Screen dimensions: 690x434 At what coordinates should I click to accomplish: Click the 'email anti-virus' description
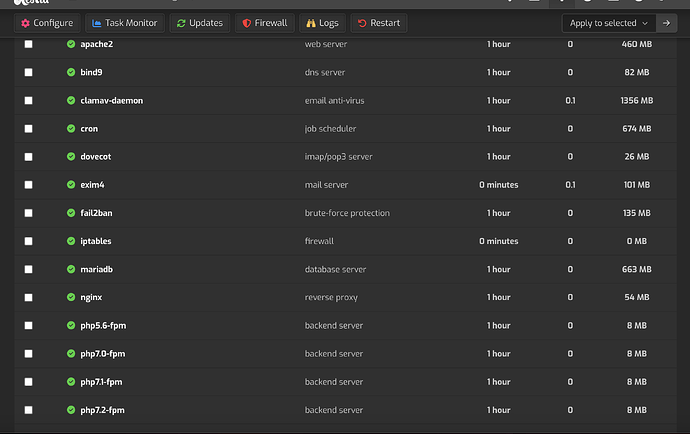(334, 100)
